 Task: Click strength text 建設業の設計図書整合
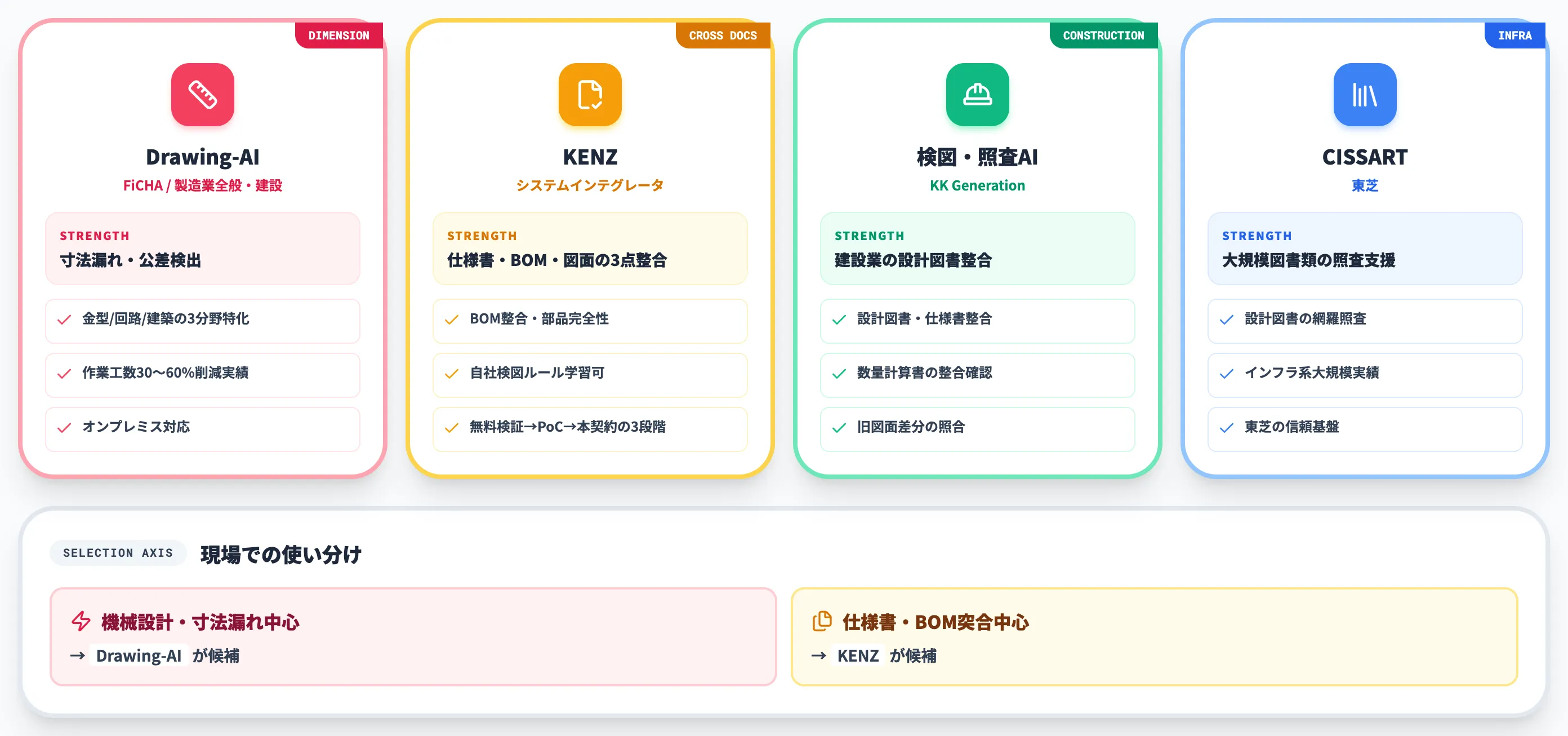click(x=913, y=260)
